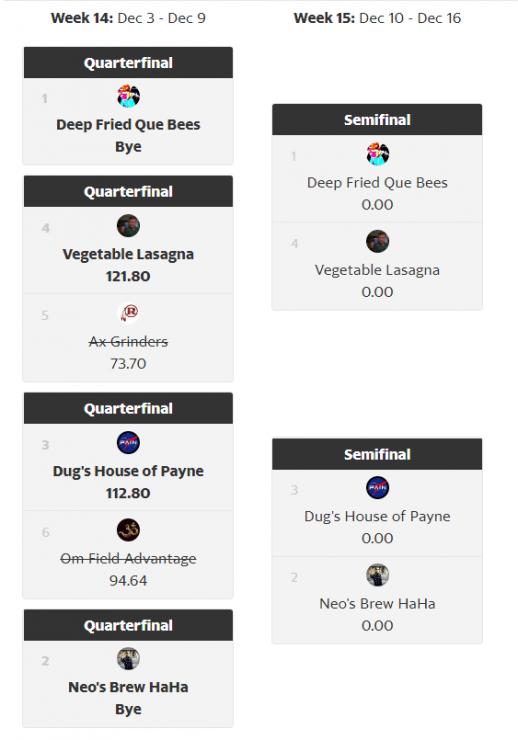Click Deep Fried Que Bees quarterfinal avatar
The image size is (518, 740).
(x=128, y=96)
